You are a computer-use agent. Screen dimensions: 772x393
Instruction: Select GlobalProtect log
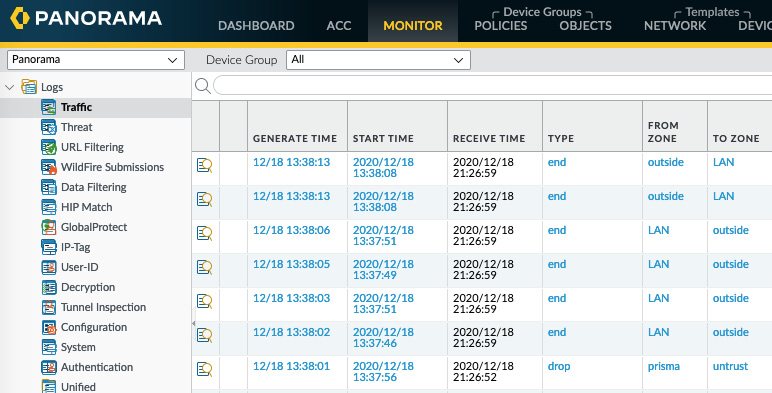pyautogui.click(x=94, y=227)
